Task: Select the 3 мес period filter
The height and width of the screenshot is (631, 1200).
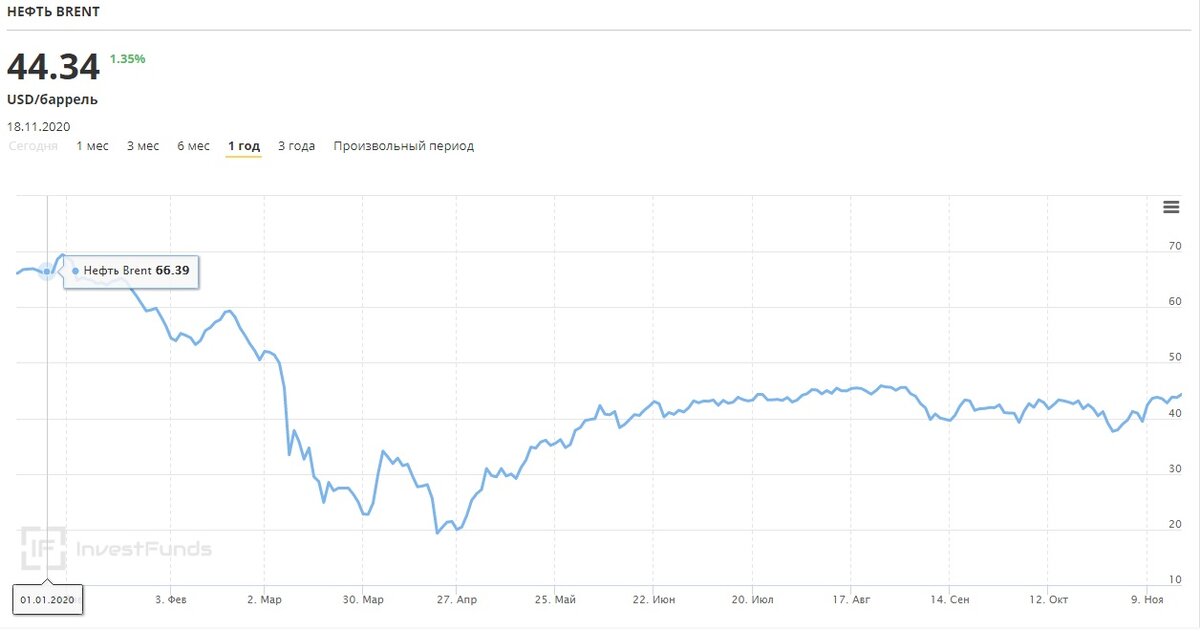Action: (x=142, y=145)
